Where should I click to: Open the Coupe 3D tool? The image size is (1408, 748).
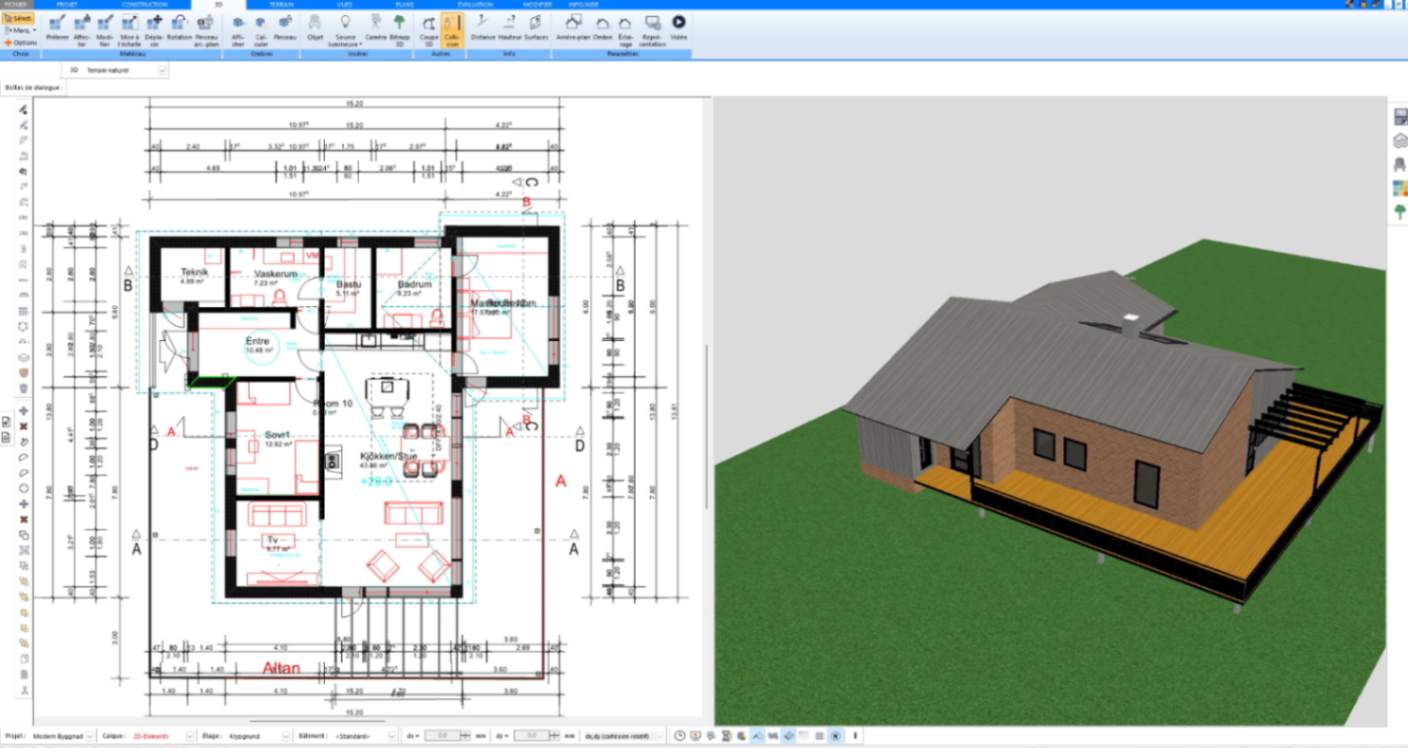428,29
